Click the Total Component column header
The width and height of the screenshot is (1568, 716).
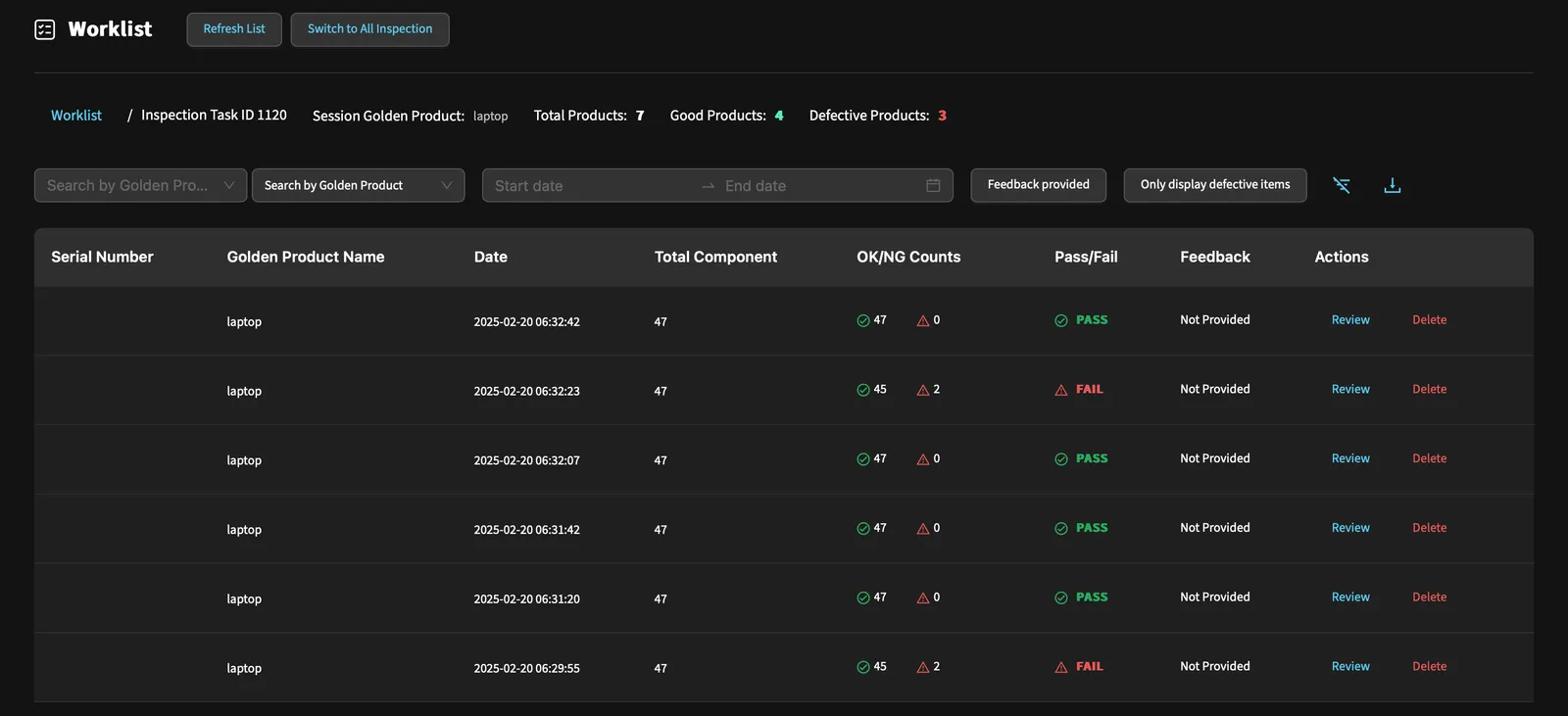[x=715, y=257]
